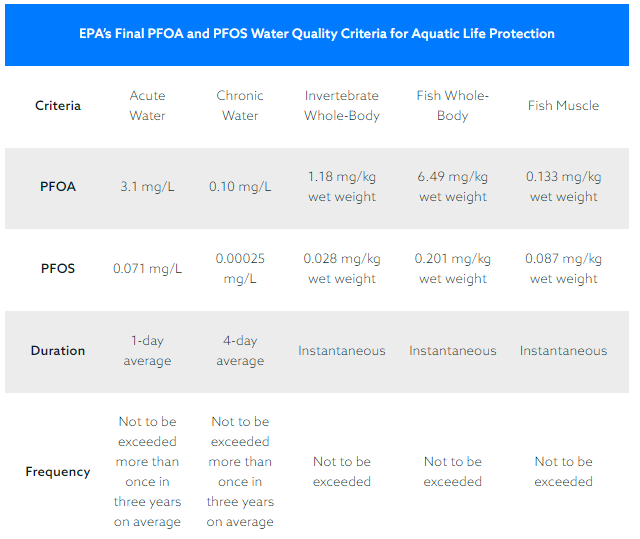Select the Criteria column header
Viewport: 640px width, 539px height.
click(x=58, y=106)
